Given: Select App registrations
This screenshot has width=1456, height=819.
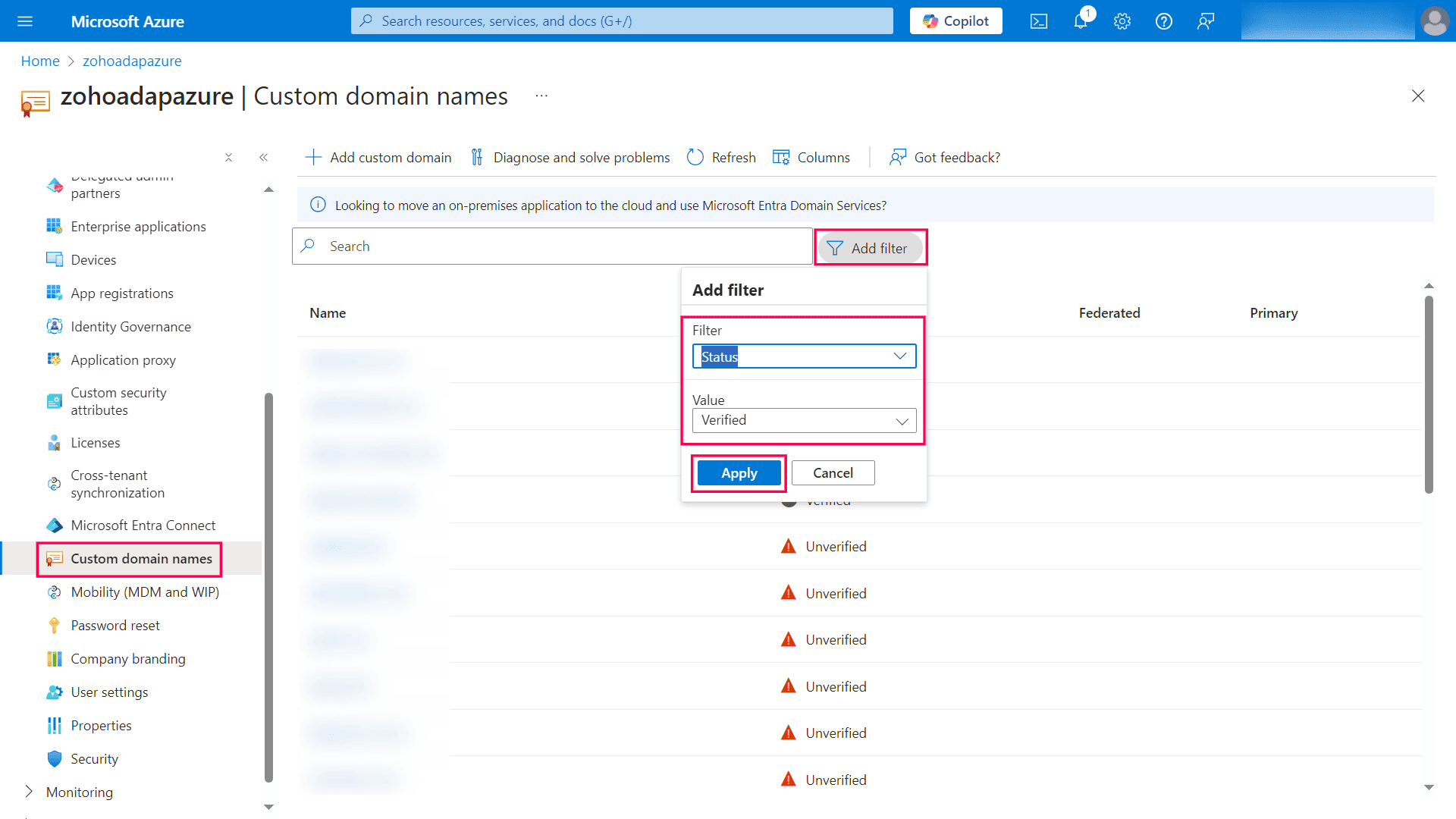Looking at the screenshot, I should tap(121, 293).
